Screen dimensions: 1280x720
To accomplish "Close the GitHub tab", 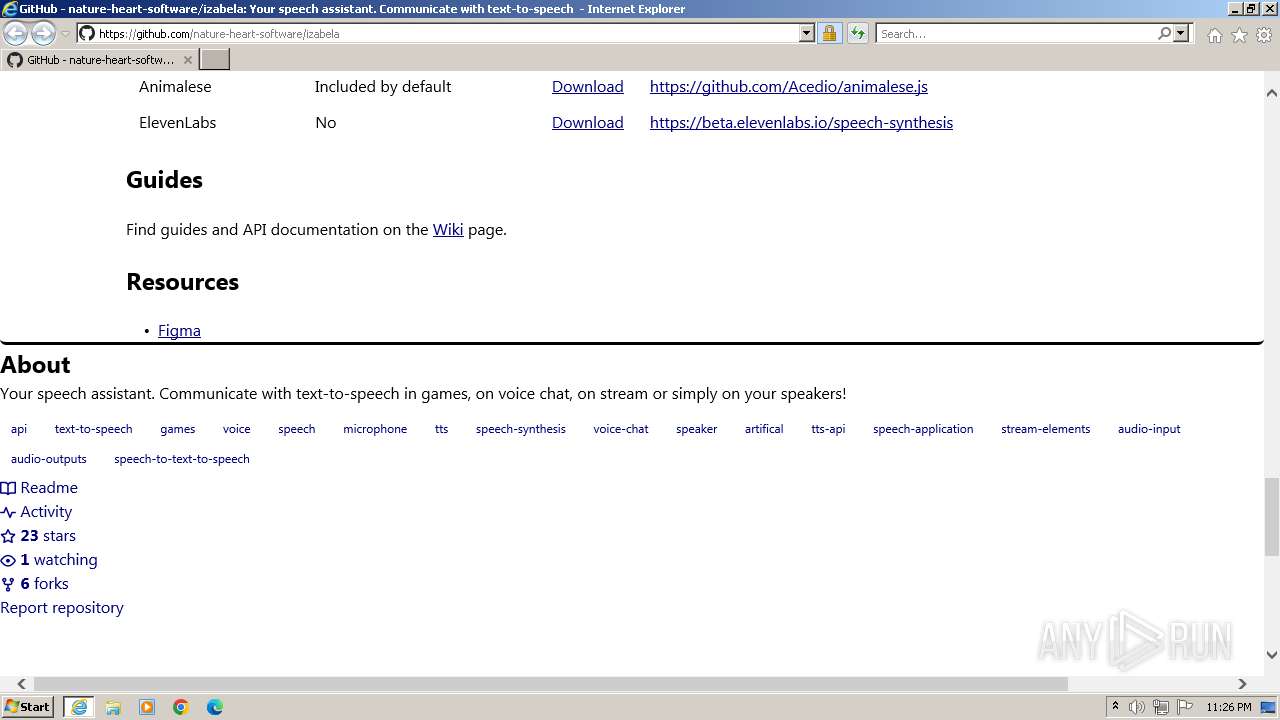I will point(187,60).
